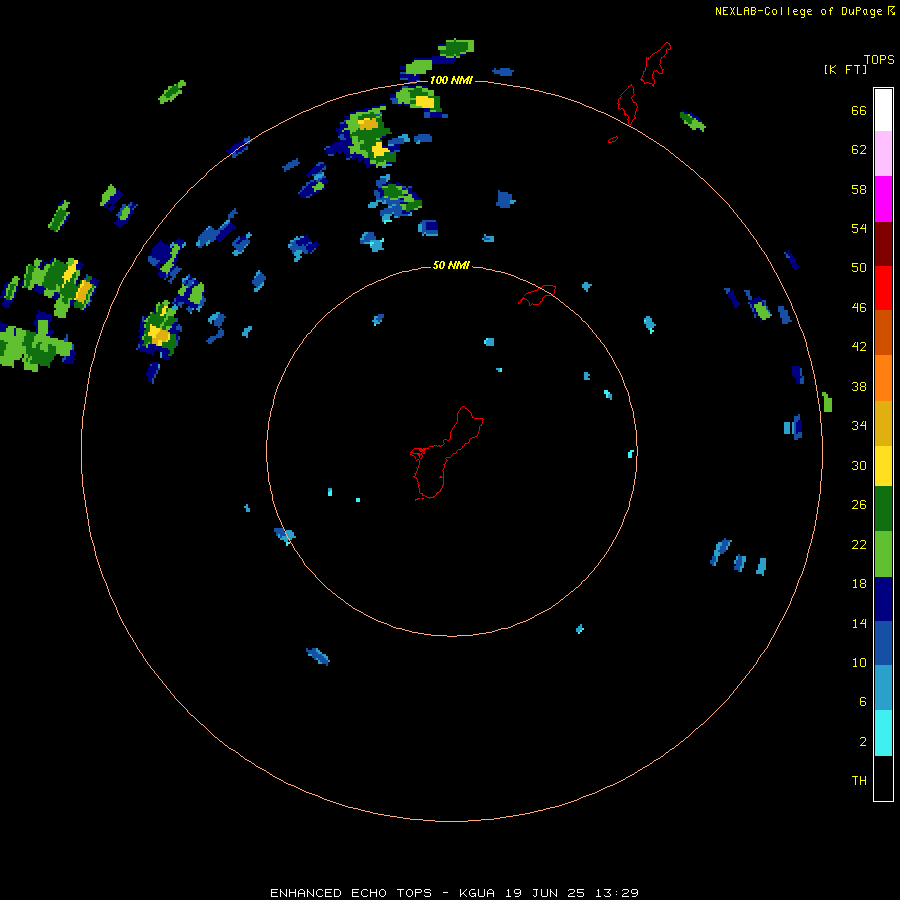Click the 'KGUA' station identifier in caption

pyautogui.click(x=476, y=893)
